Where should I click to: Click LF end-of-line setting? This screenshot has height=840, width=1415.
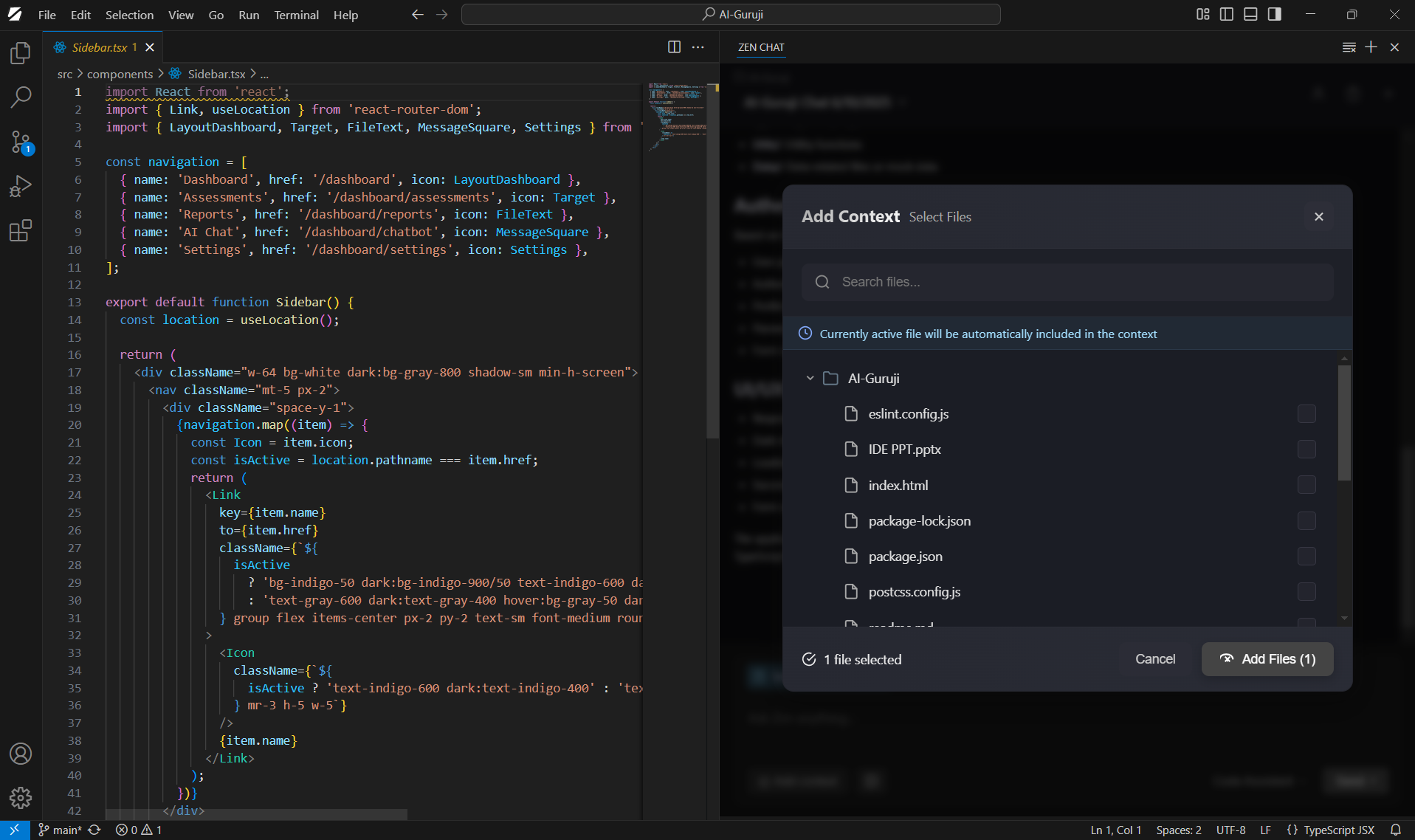point(1265,830)
